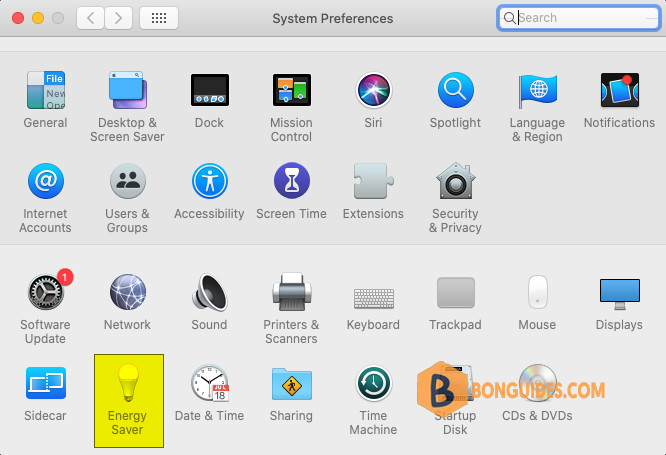
Task: Open the Displays preferences icon
Action: 619,294
